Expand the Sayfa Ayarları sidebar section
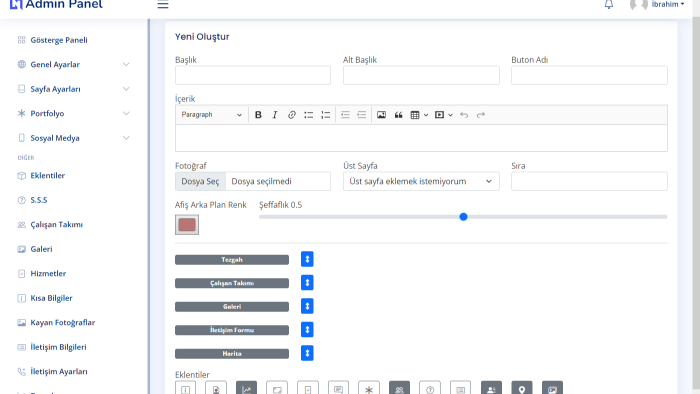This screenshot has width=700, height=394. [74, 89]
